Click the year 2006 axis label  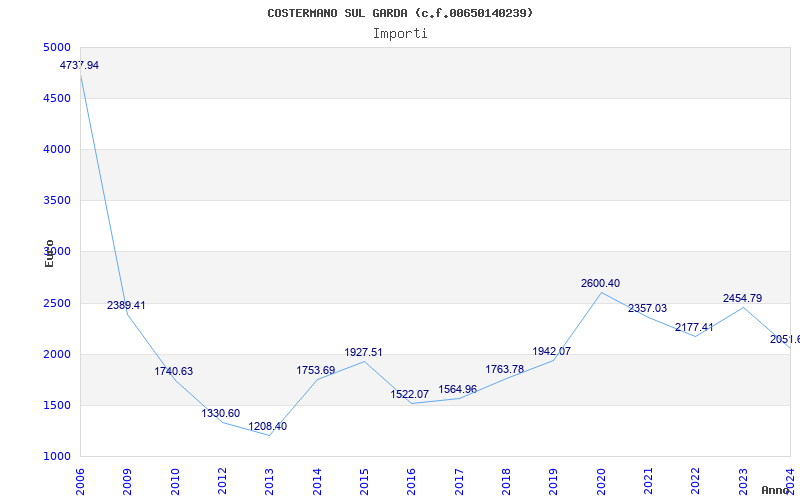click(x=80, y=482)
